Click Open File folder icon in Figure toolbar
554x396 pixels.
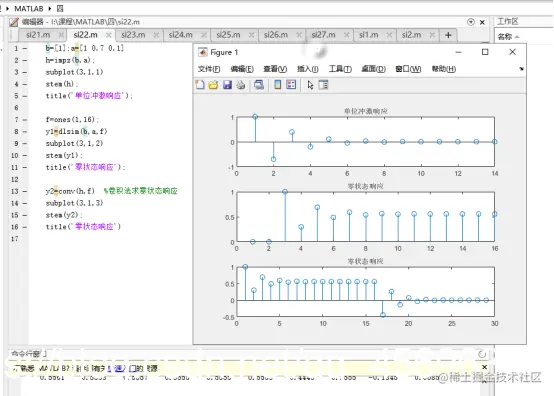click(213, 85)
